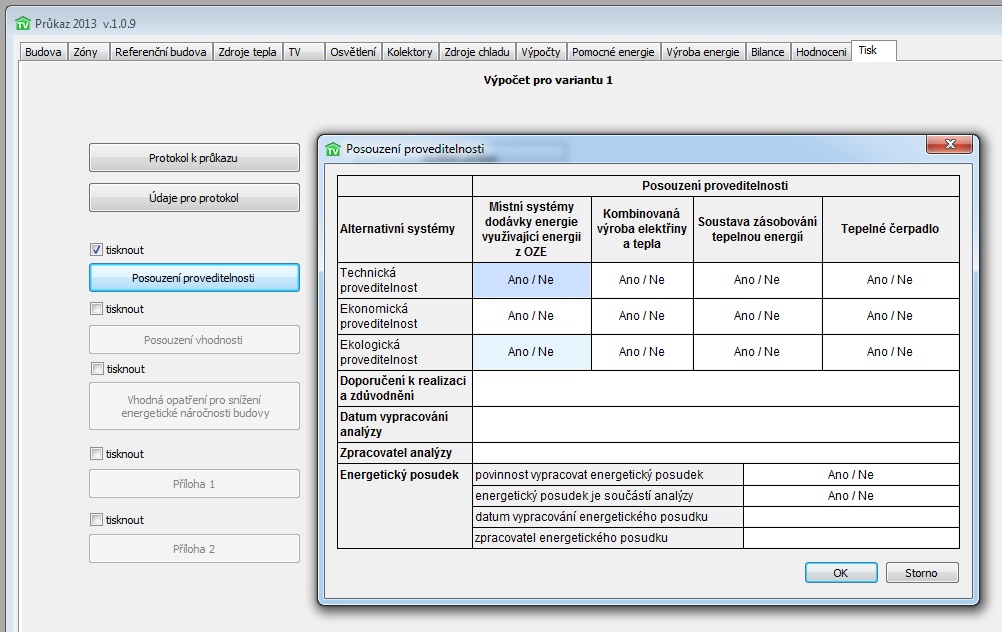This screenshot has width=1002, height=632.
Task: Select the Výroba energie tab
Action: pyautogui.click(x=703, y=52)
